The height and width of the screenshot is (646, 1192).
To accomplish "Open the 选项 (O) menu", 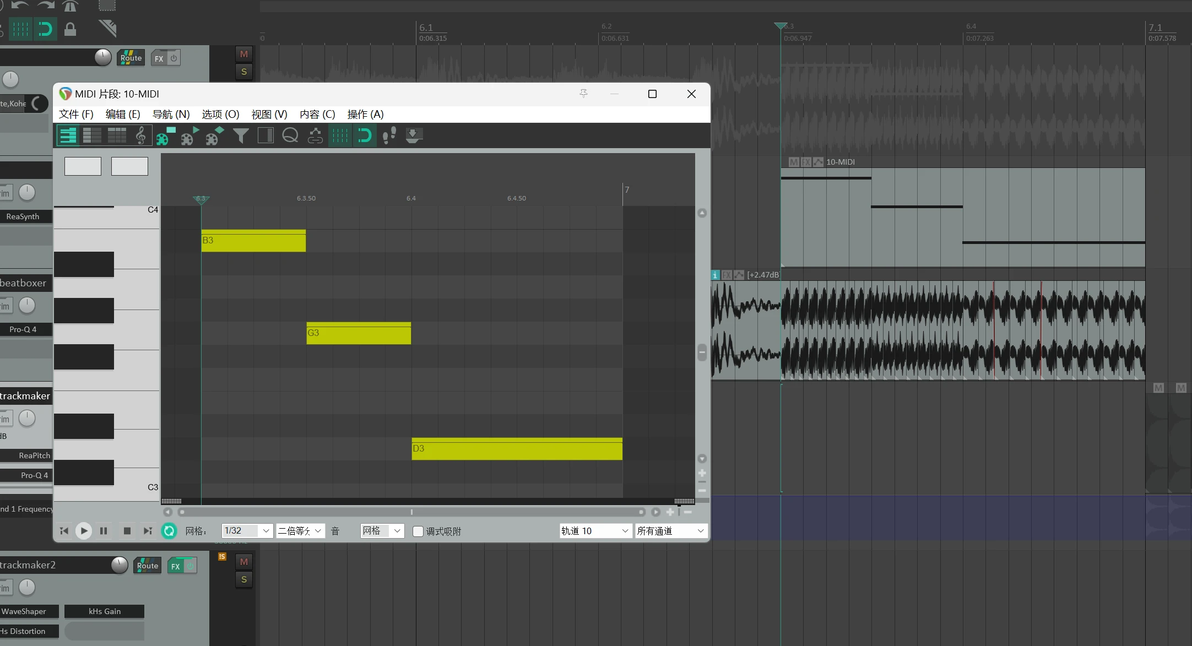I will pyautogui.click(x=220, y=114).
